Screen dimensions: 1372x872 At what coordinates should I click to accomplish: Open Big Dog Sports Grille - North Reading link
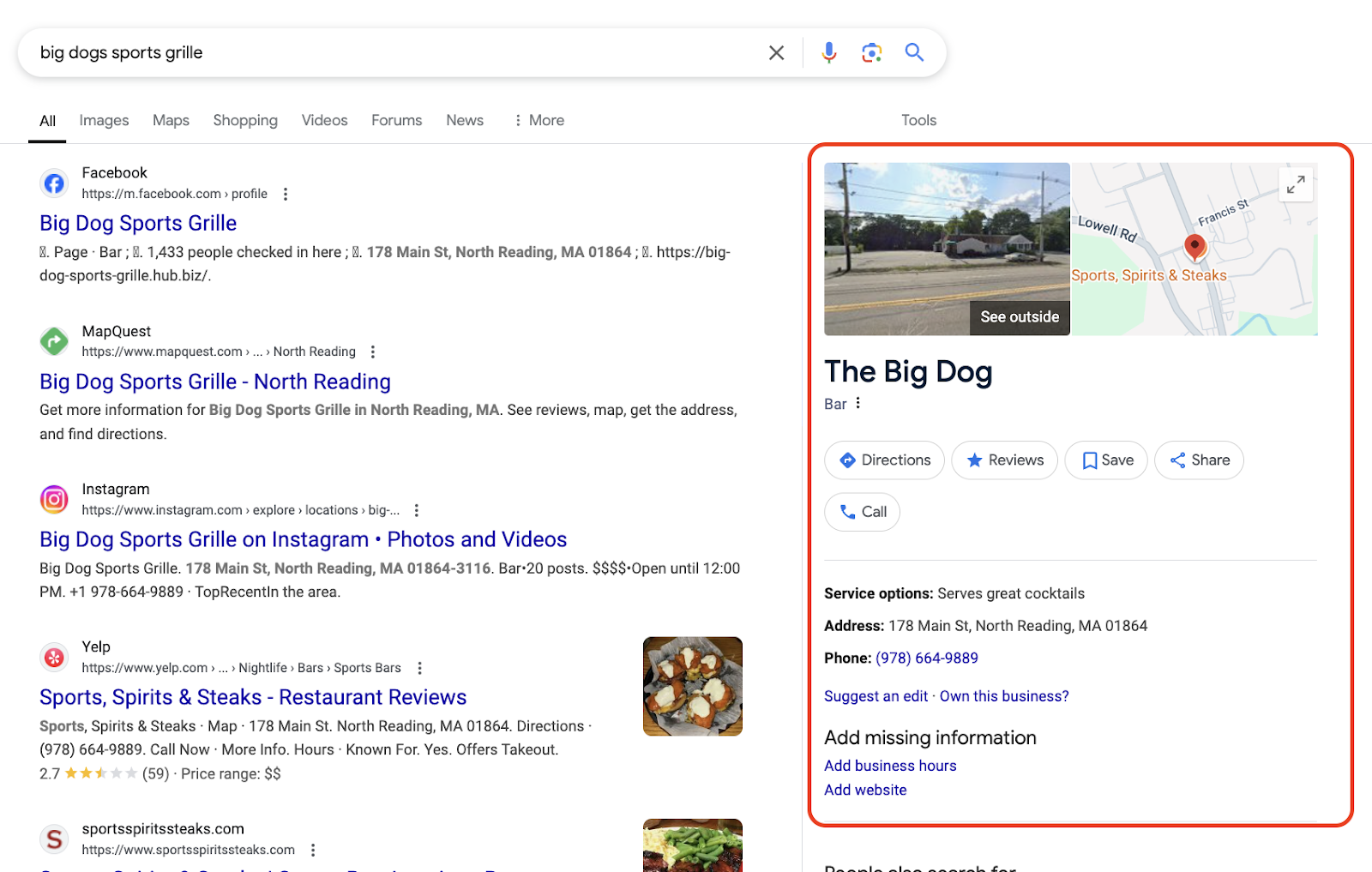(215, 382)
